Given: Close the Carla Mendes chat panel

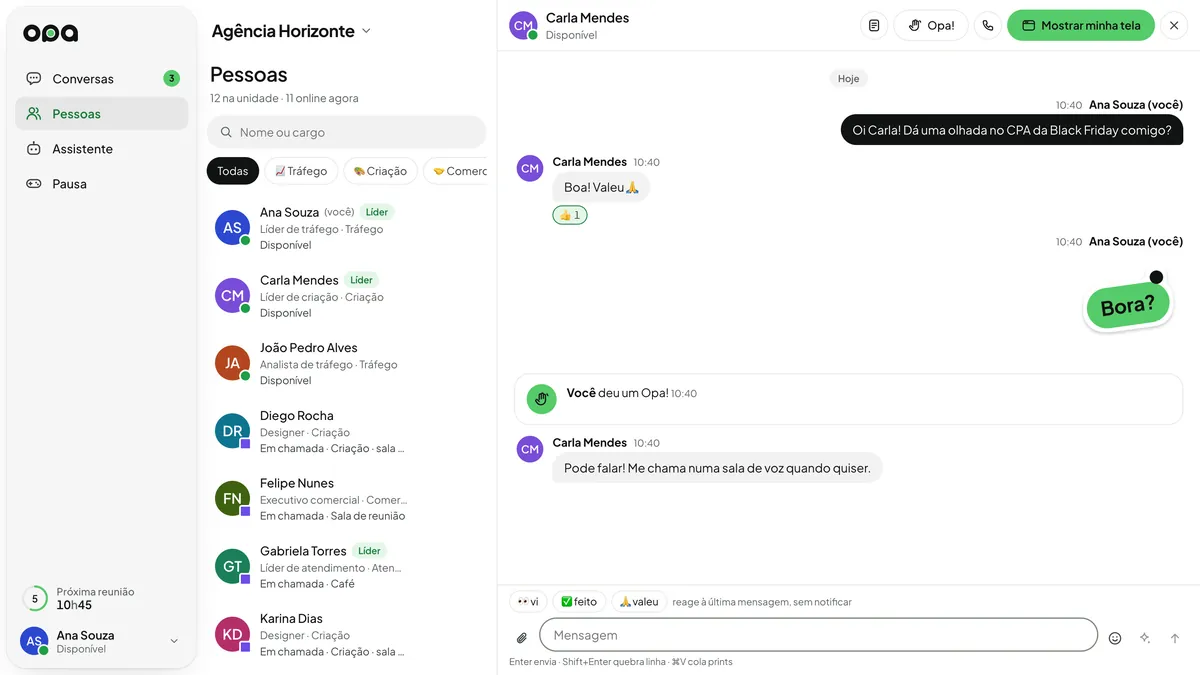Looking at the screenshot, I should [1174, 25].
